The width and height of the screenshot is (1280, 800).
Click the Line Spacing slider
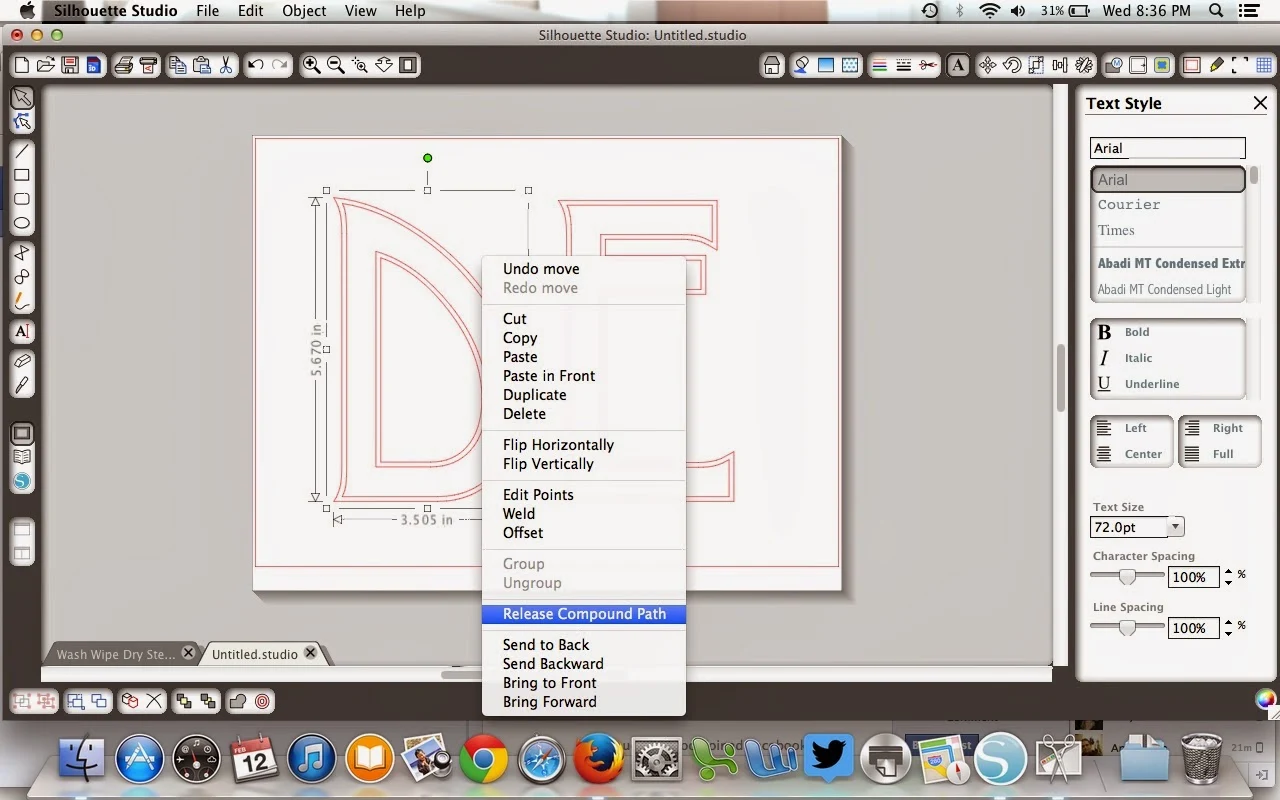point(1128,627)
